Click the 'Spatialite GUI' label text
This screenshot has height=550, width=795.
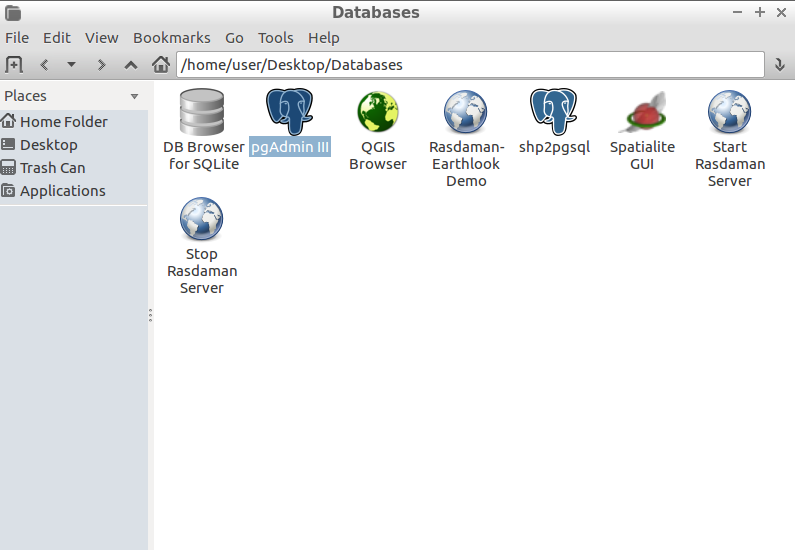click(642, 156)
